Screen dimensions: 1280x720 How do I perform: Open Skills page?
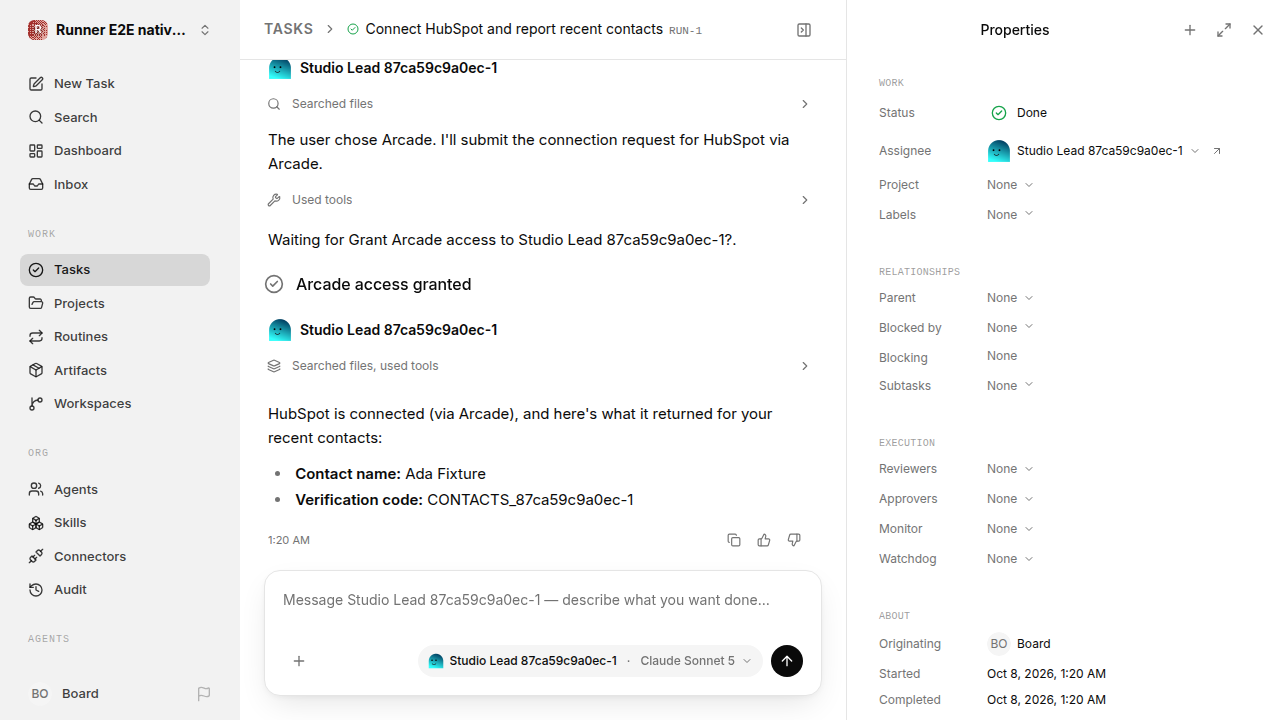(x=115, y=523)
